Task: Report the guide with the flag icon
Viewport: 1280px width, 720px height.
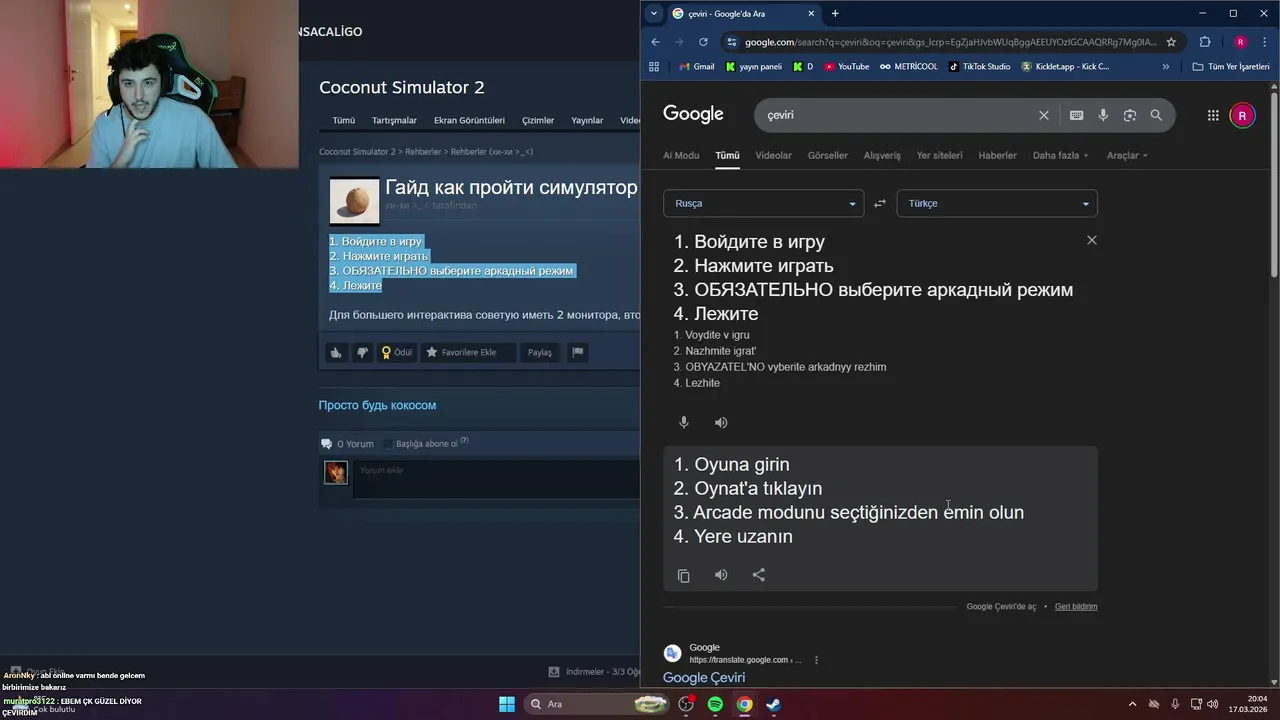Action: coord(577,352)
